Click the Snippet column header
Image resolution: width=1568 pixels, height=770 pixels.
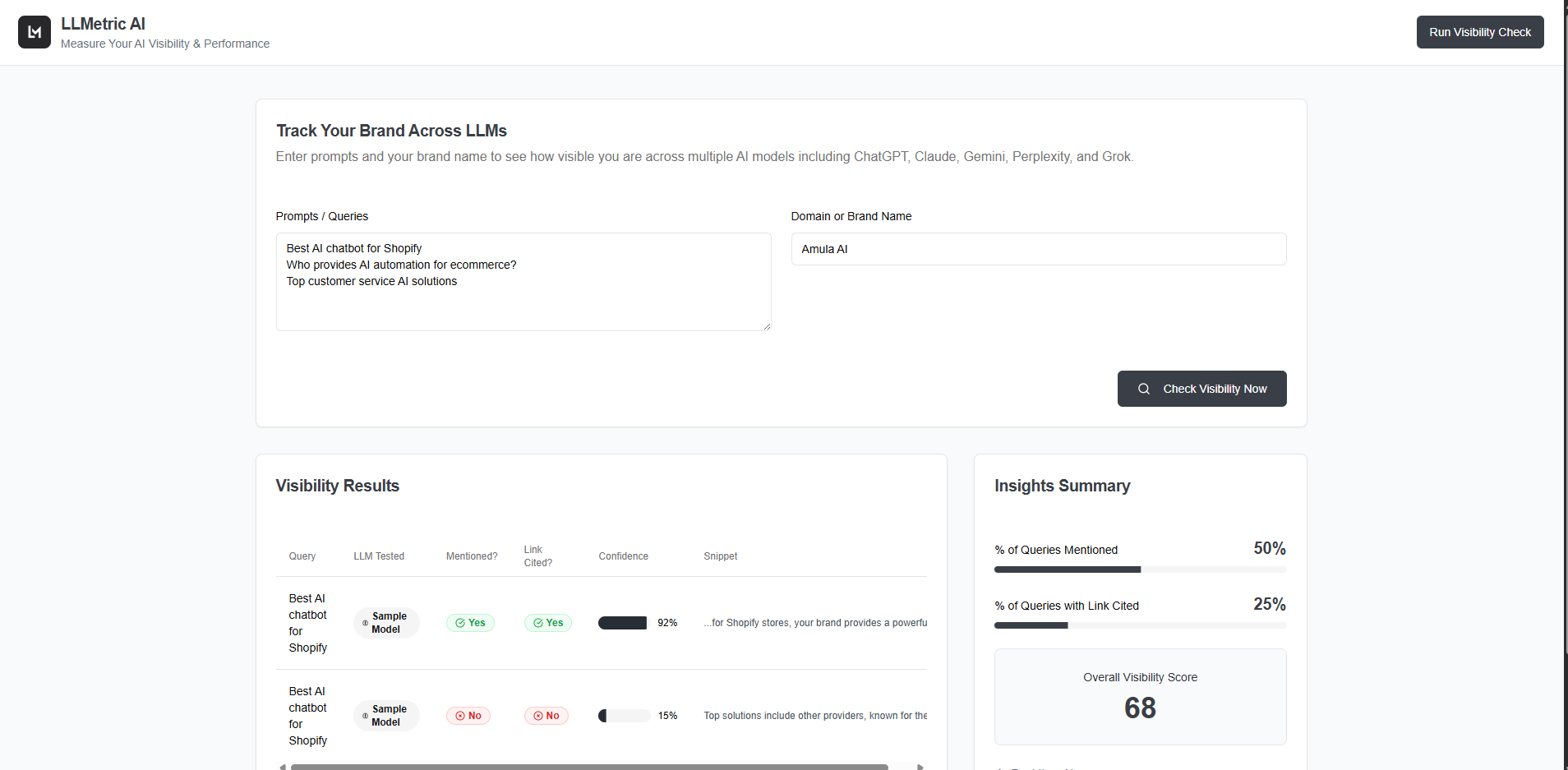[x=720, y=556]
